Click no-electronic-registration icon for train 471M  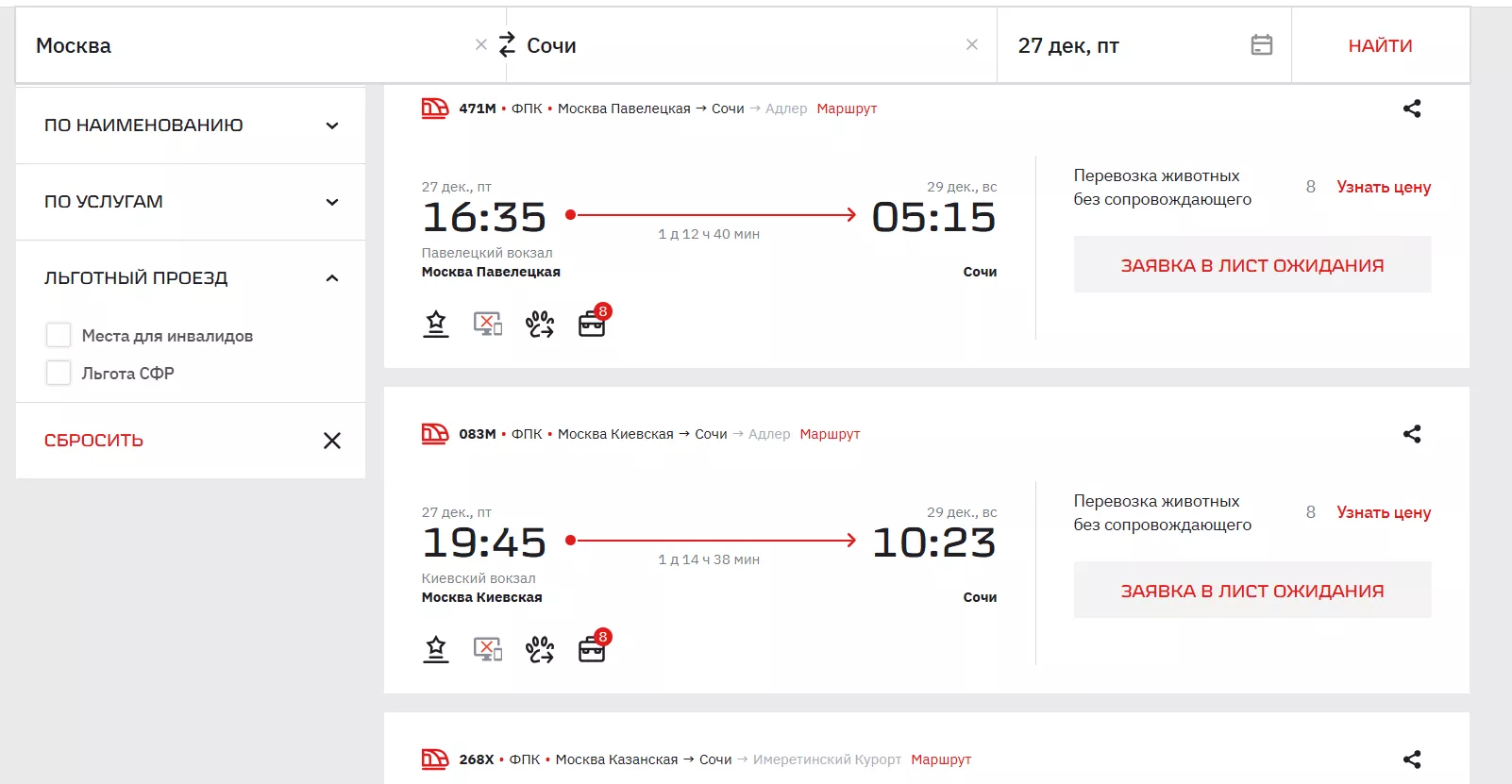pos(487,324)
